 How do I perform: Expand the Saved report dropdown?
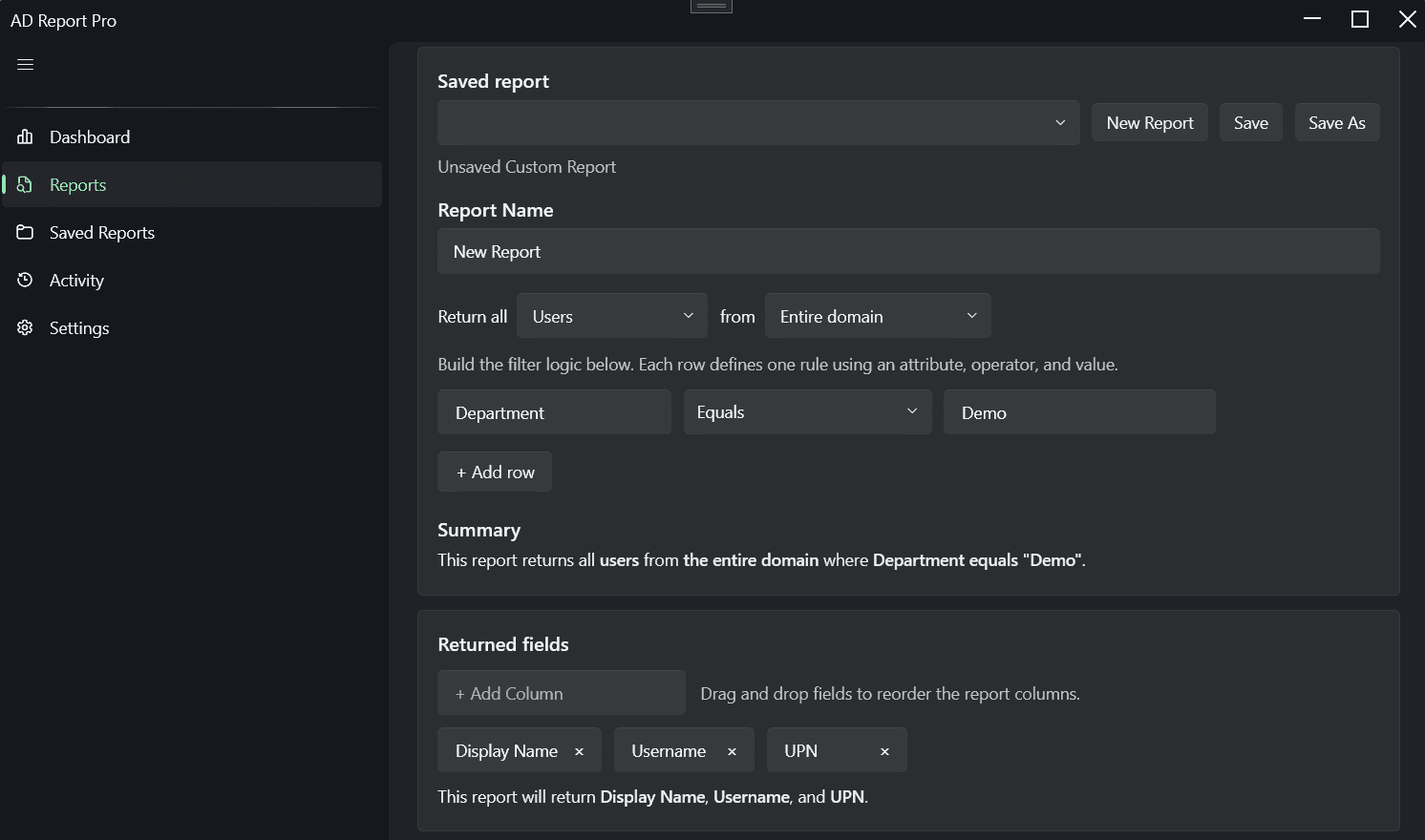click(x=758, y=123)
